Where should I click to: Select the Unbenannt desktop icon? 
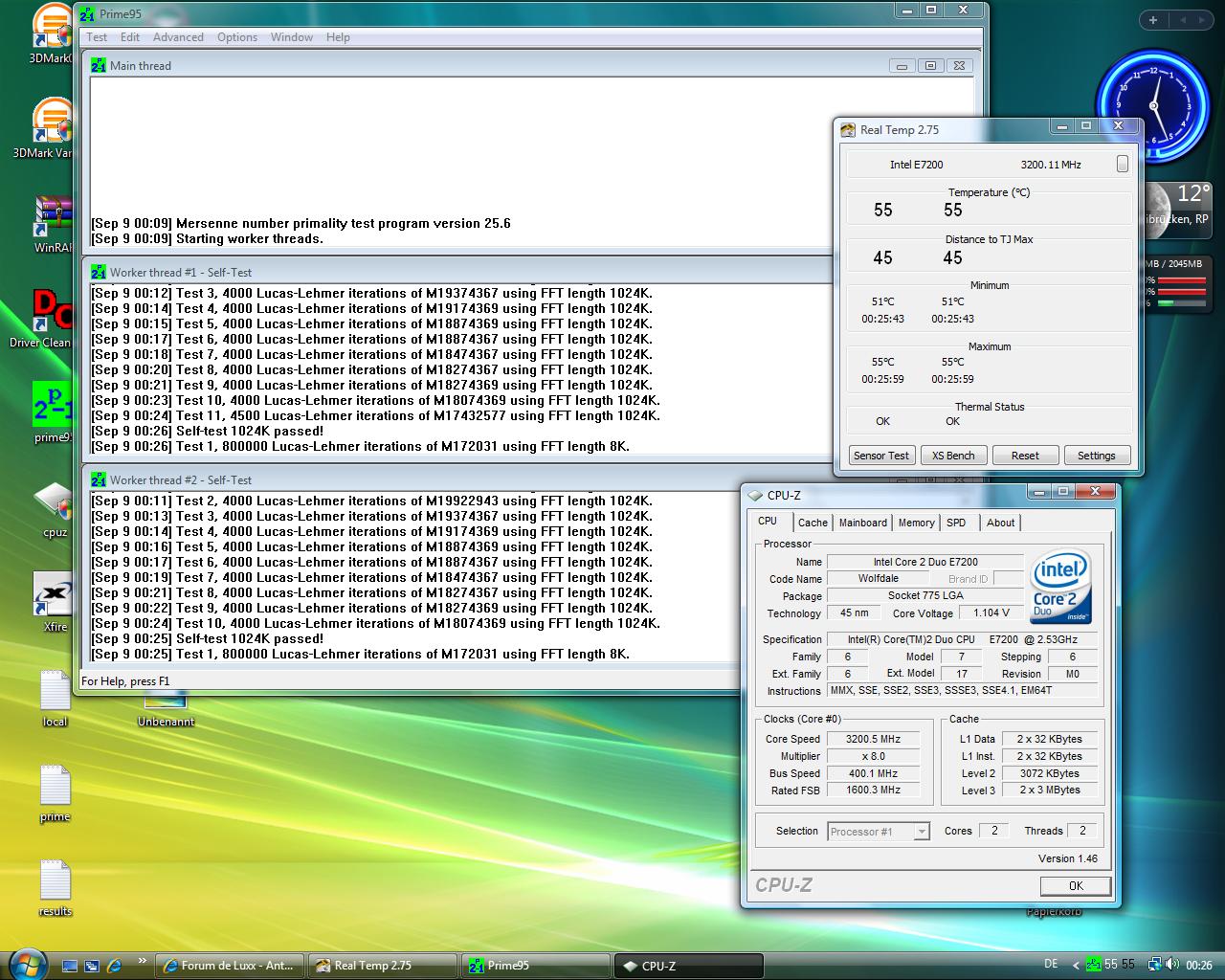tap(166, 713)
